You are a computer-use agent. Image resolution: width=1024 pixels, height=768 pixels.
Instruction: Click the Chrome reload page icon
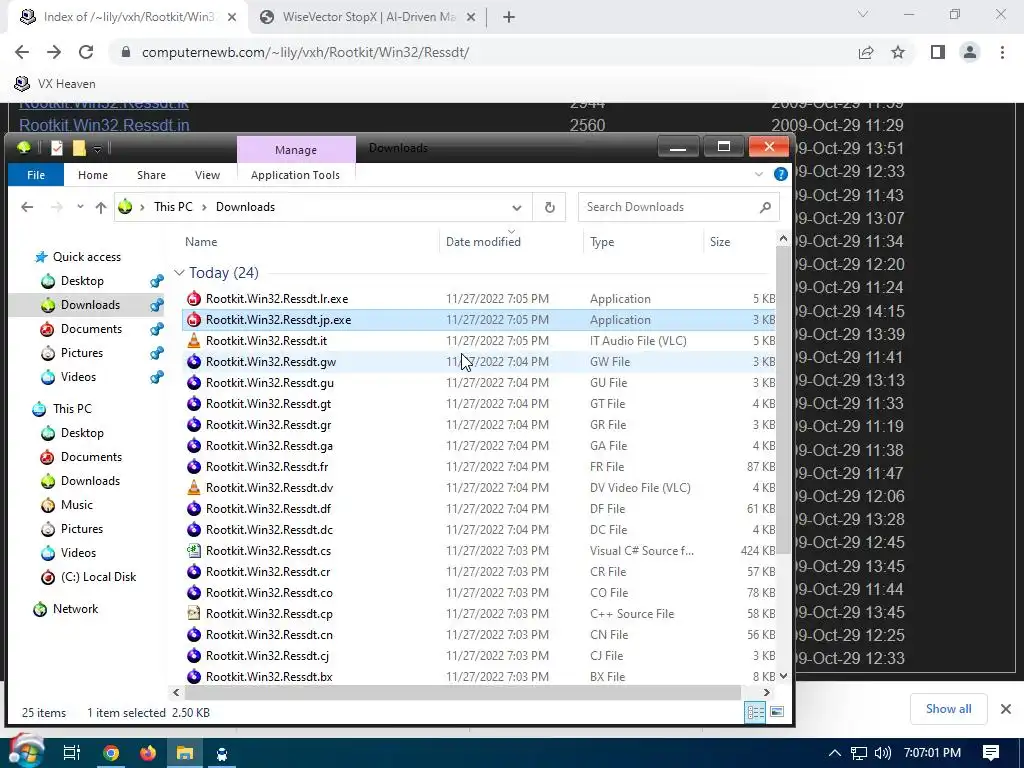(86, 52)
